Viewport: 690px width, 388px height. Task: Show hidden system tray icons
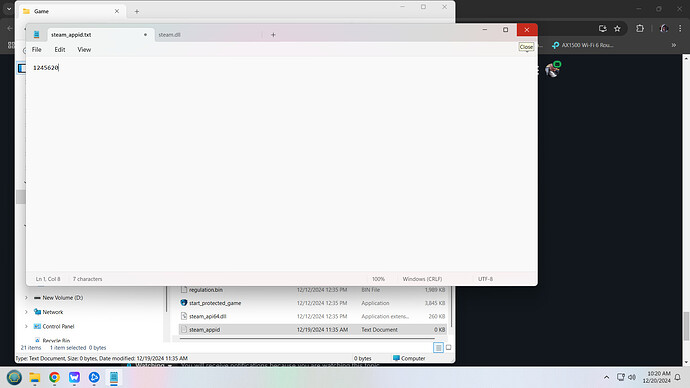coord(606,377)
